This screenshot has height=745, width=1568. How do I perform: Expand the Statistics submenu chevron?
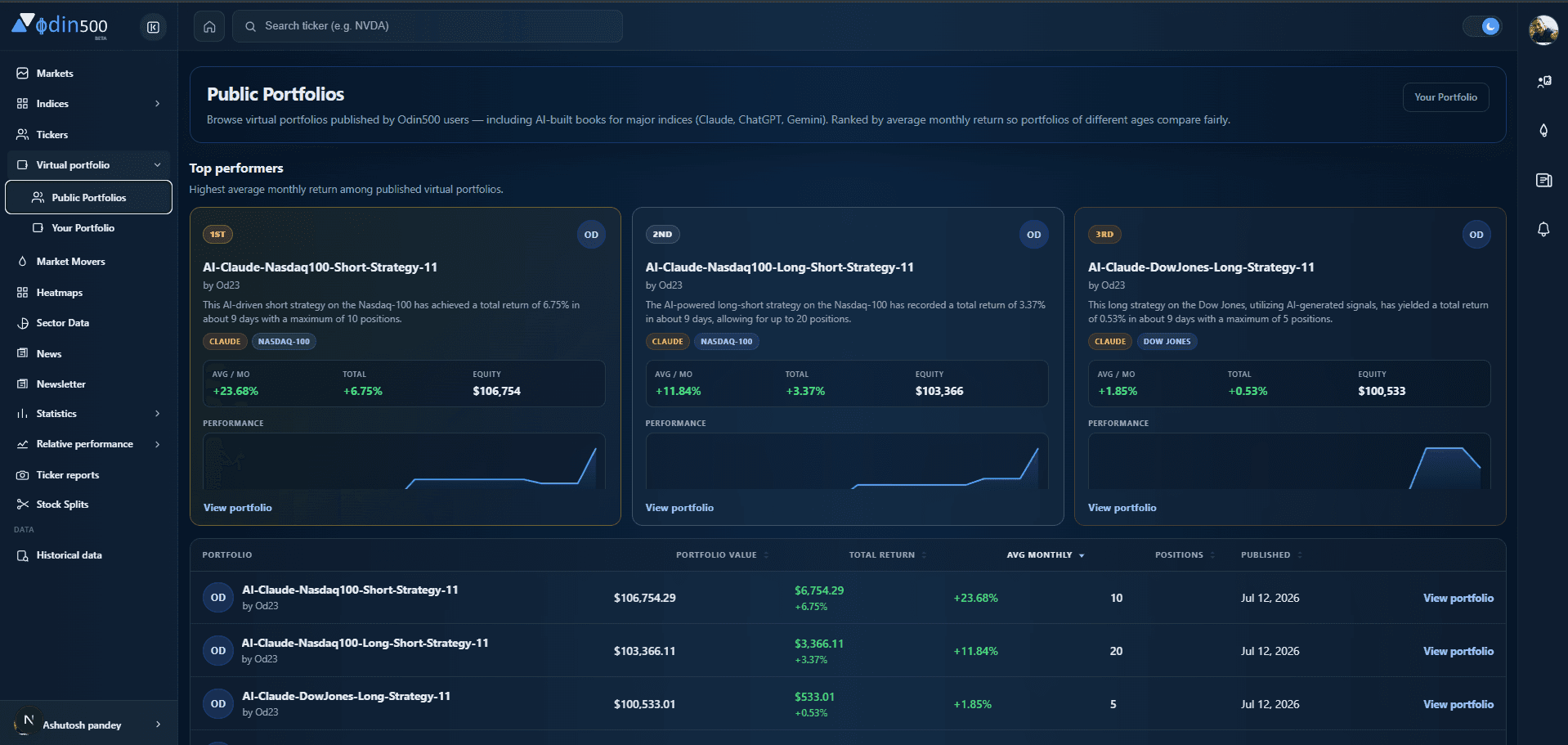pyautogui.click(x=158, y=414)
